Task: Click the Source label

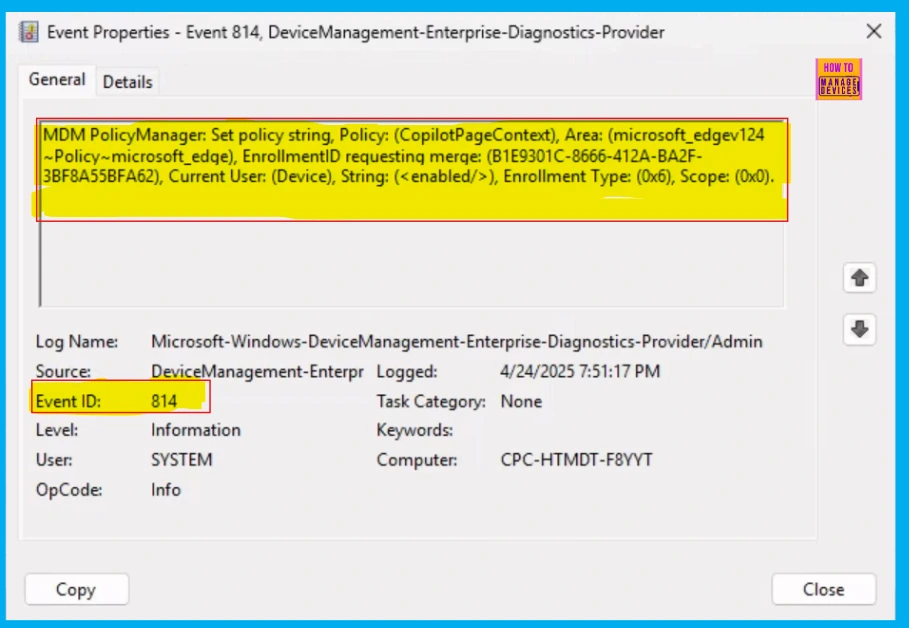Action: tap(63, 371)
